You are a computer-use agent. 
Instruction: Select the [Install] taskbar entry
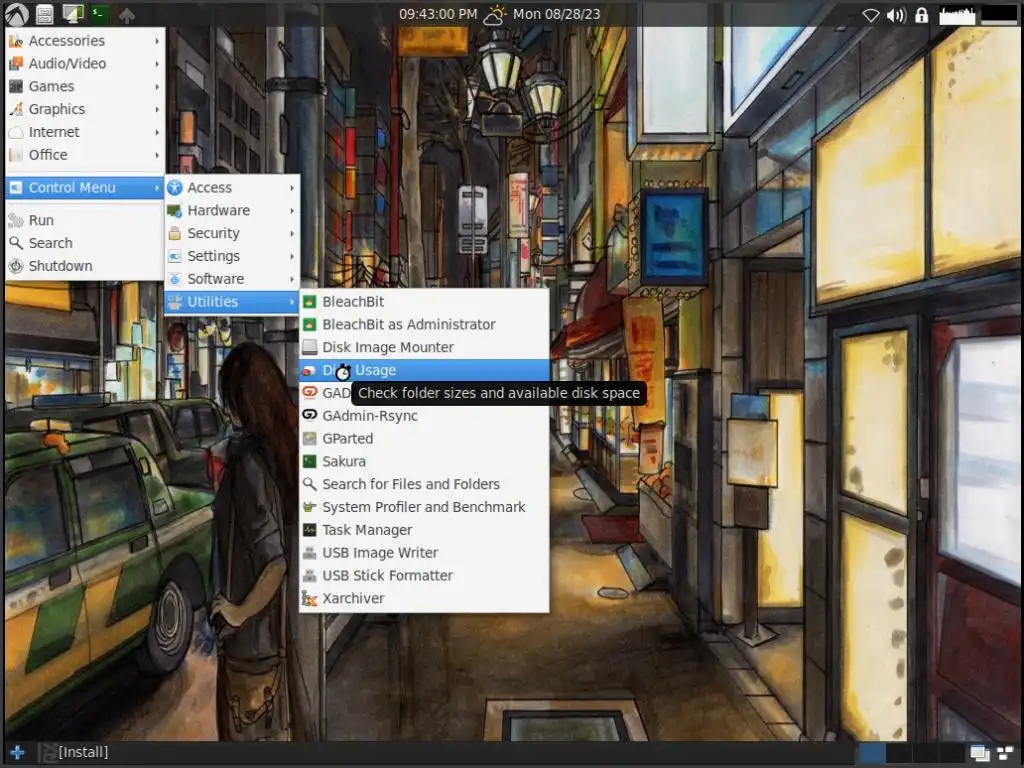(x=73, y=752)
